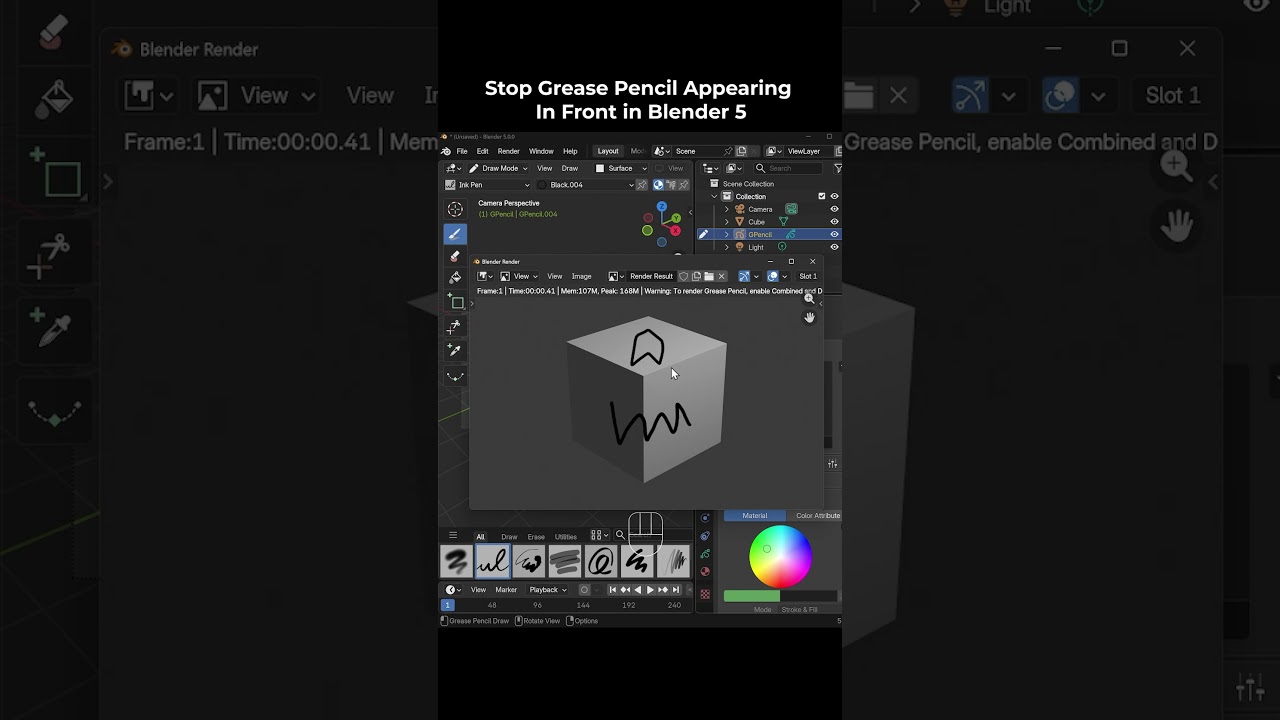This screenshot has height=720, width=1280.
Task: Show the Utilities brushes category
Action: pos(566,537)
